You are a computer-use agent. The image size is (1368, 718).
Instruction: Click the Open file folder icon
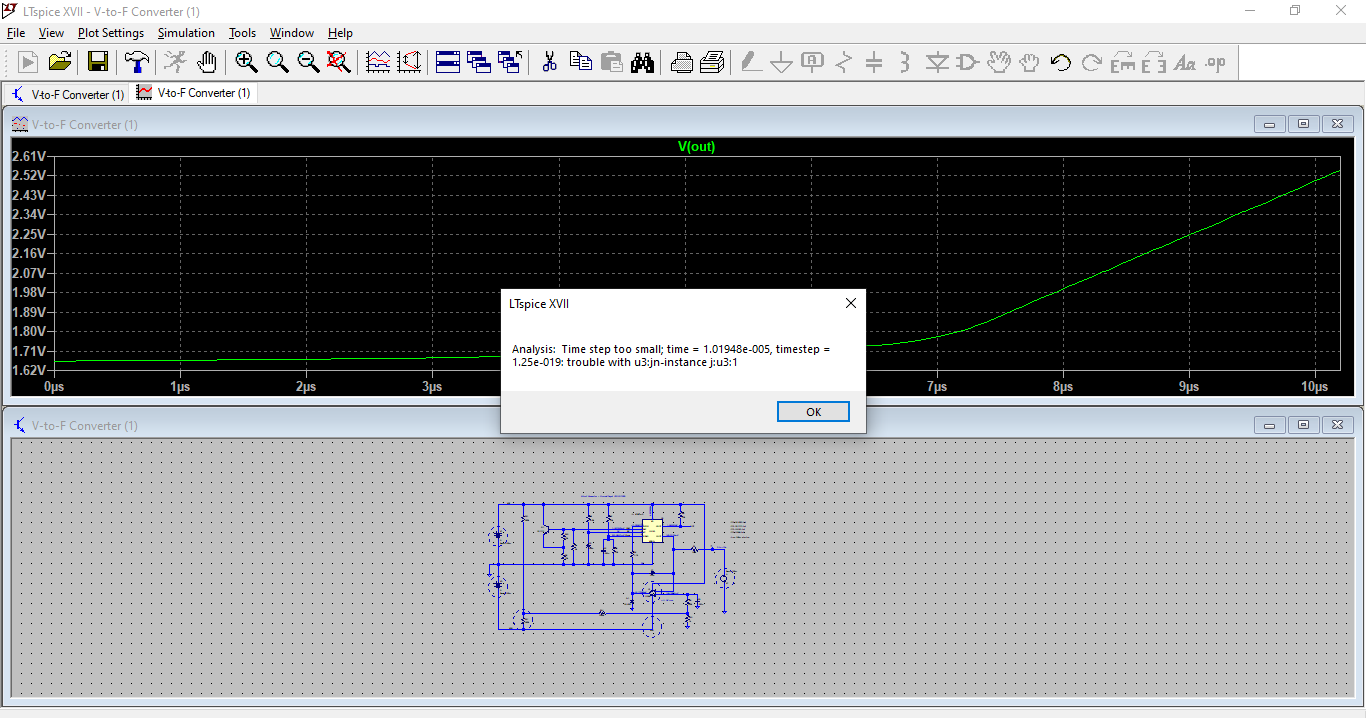pos(60,62)
